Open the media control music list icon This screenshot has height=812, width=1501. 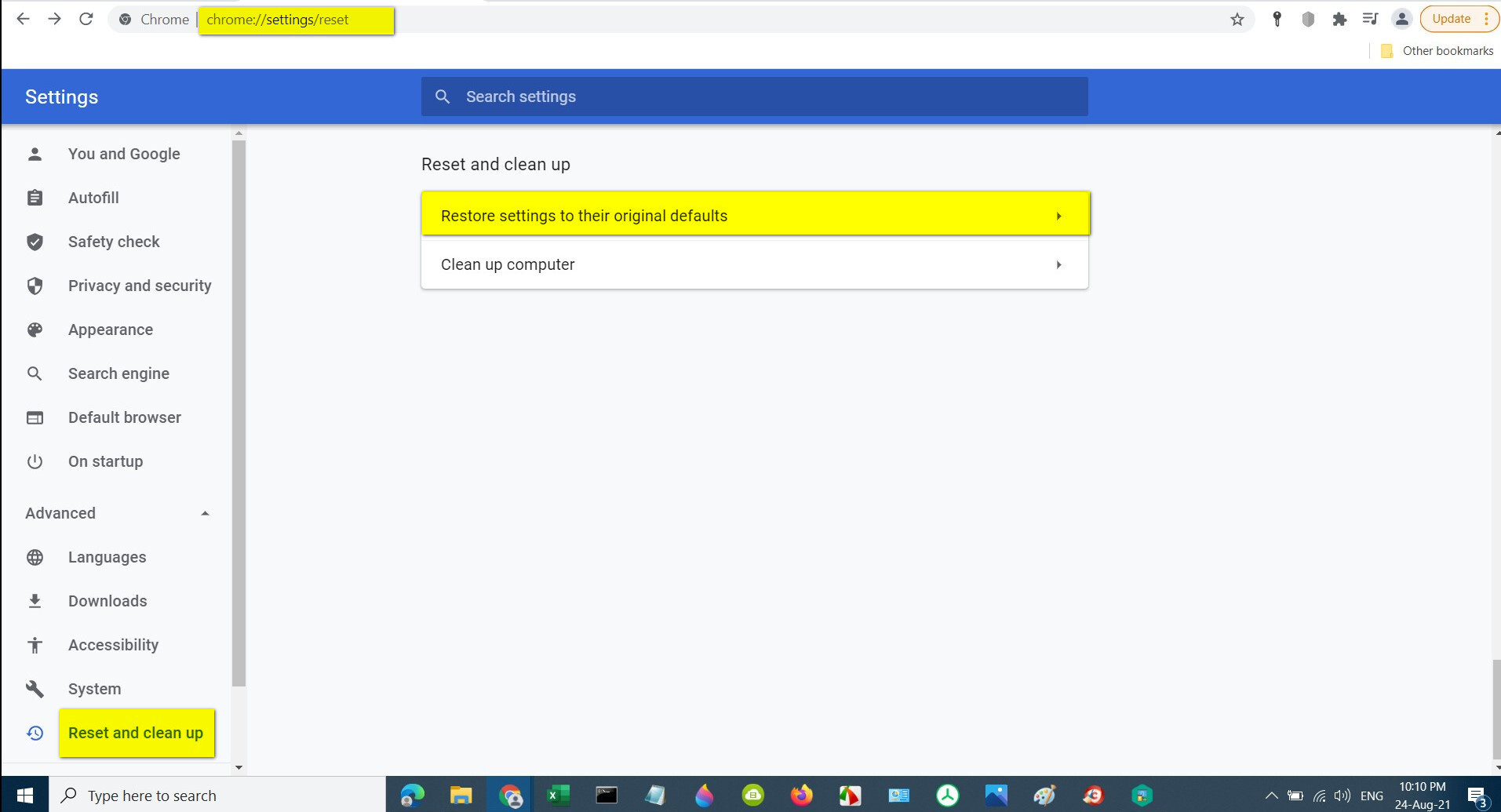[x=1370, y=19]
